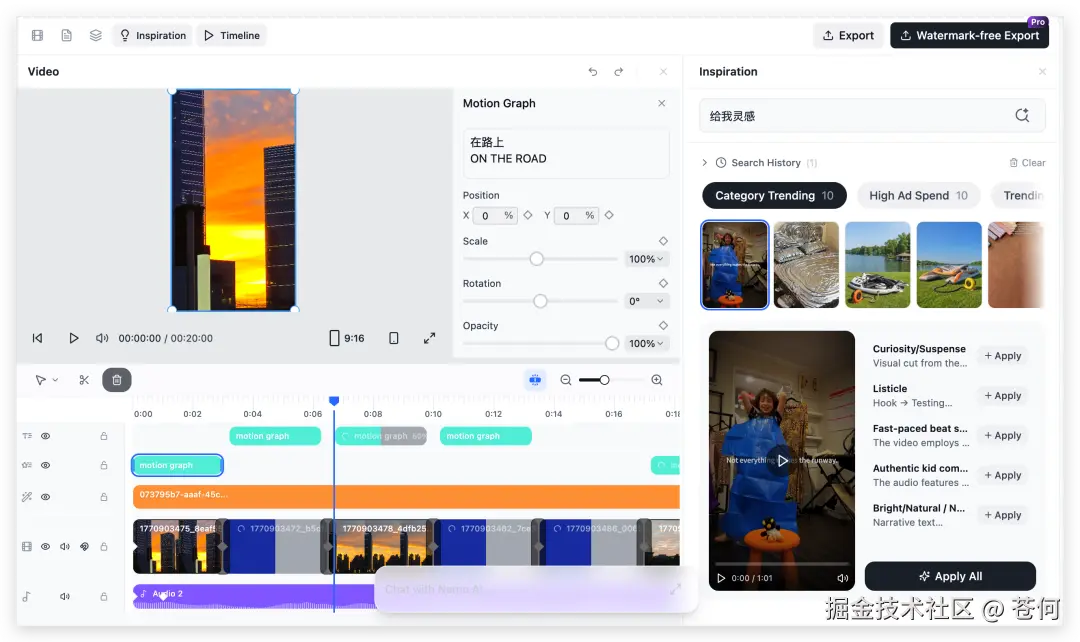
Task: Click the fullscreen expand icon below the preview
Action: [x=430, y=338]
